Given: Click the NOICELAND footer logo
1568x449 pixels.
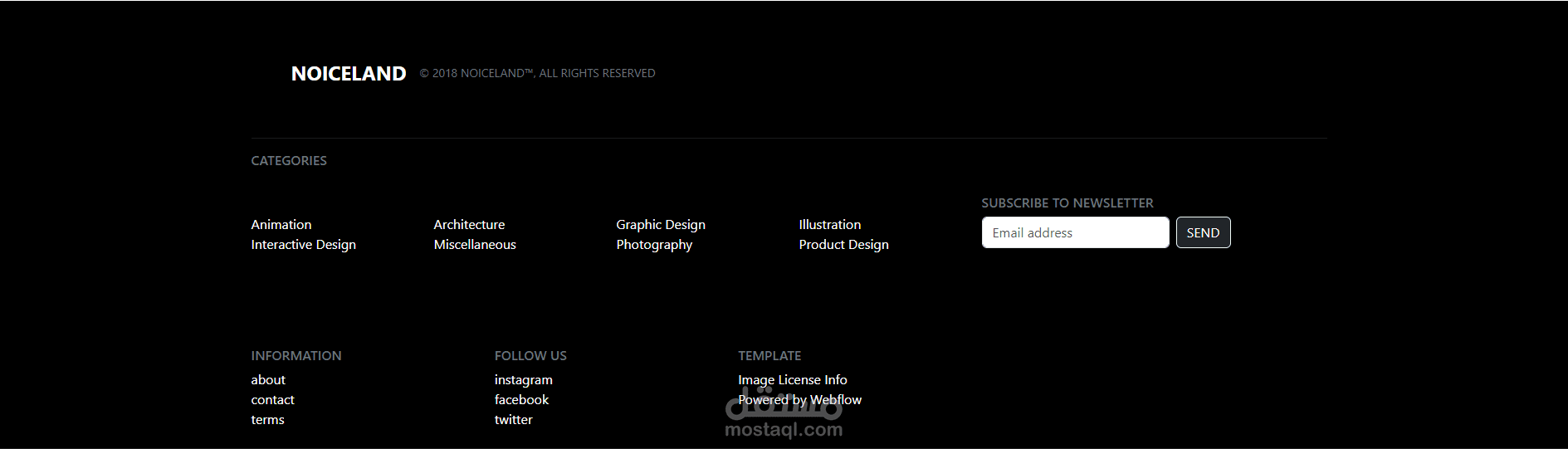Looking at the screenshot, I should 349,74.
